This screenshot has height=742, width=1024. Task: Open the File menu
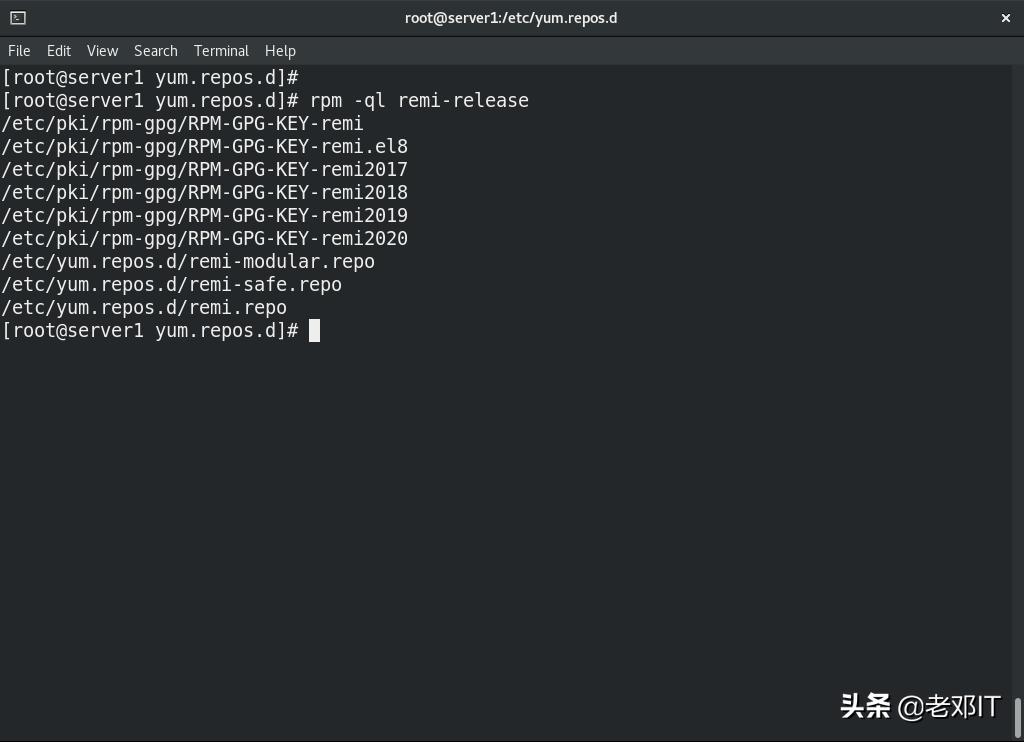[x=18, y=50]
